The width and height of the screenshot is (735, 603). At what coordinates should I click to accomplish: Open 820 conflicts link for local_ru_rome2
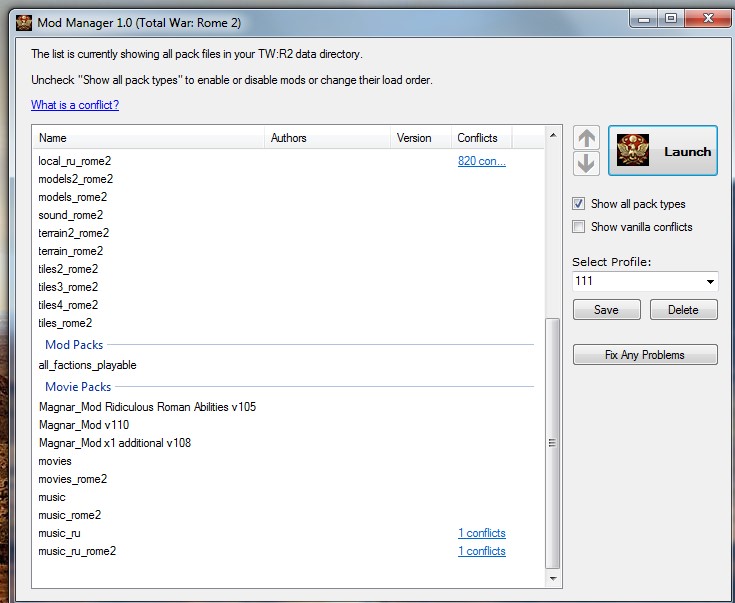tap(481, 161)
